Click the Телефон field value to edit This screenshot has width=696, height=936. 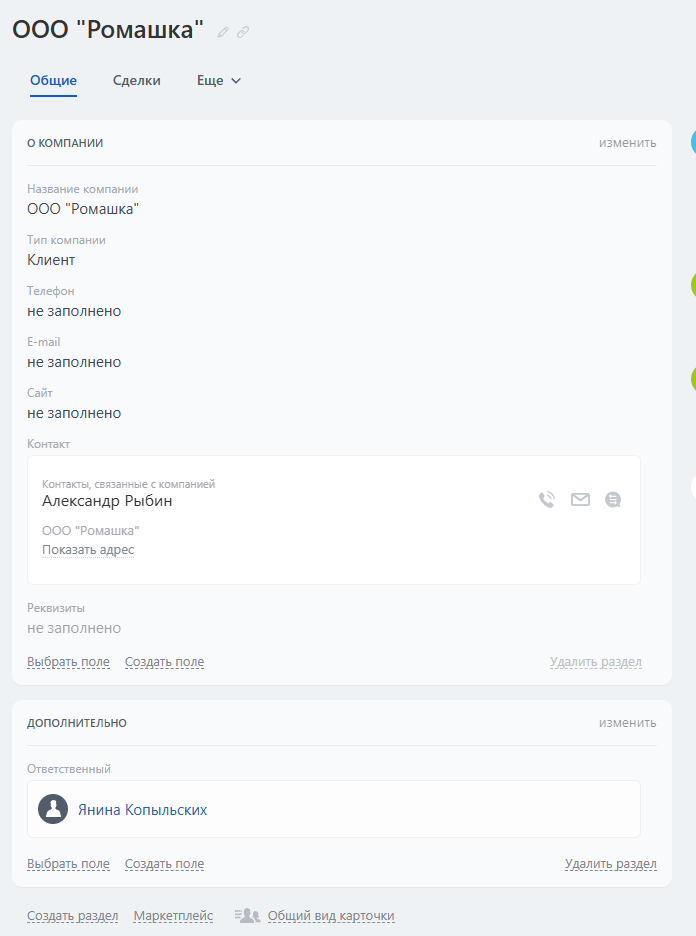tap(74, 311)
